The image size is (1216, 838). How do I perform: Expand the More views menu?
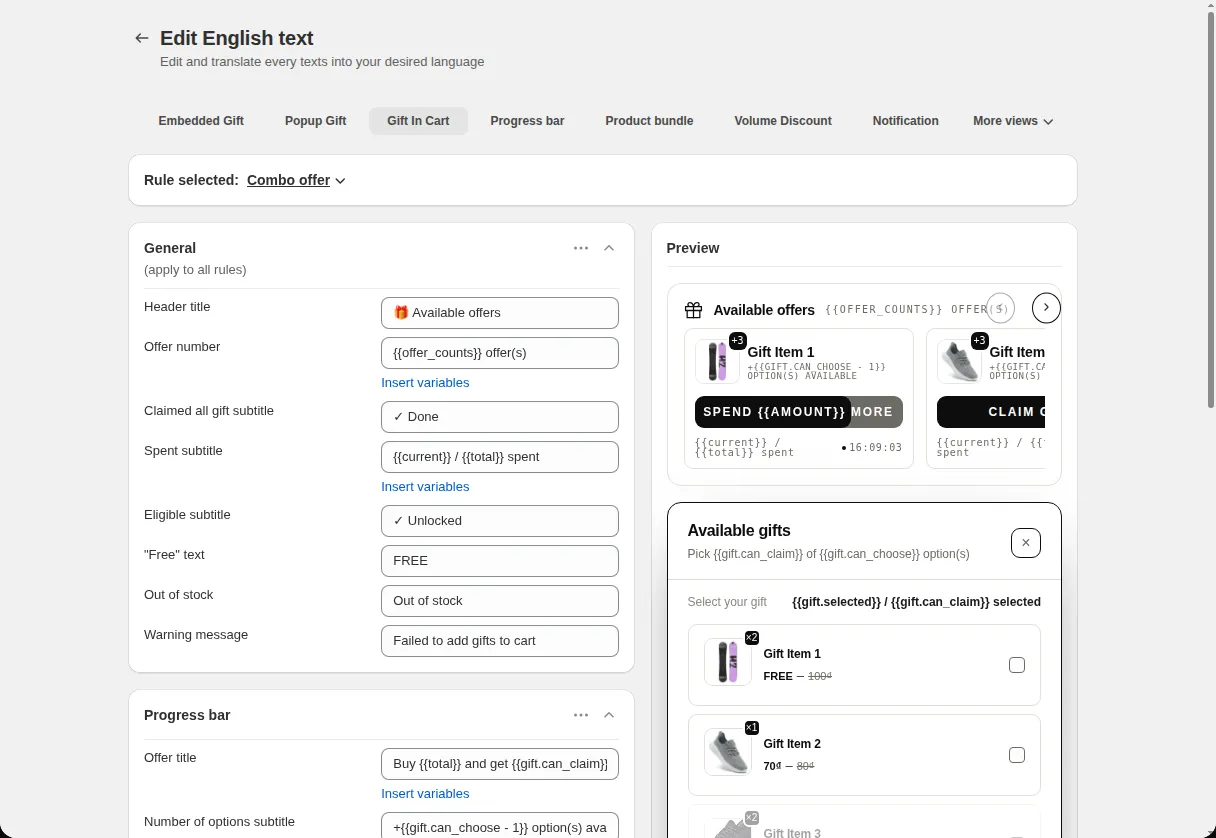pos(1013,121)
